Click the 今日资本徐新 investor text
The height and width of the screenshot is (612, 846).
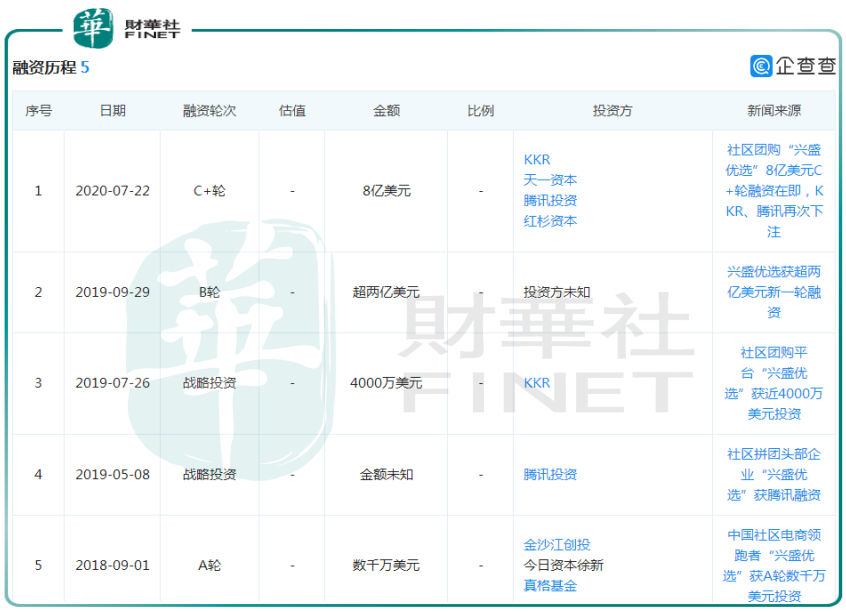coord(563,566)
